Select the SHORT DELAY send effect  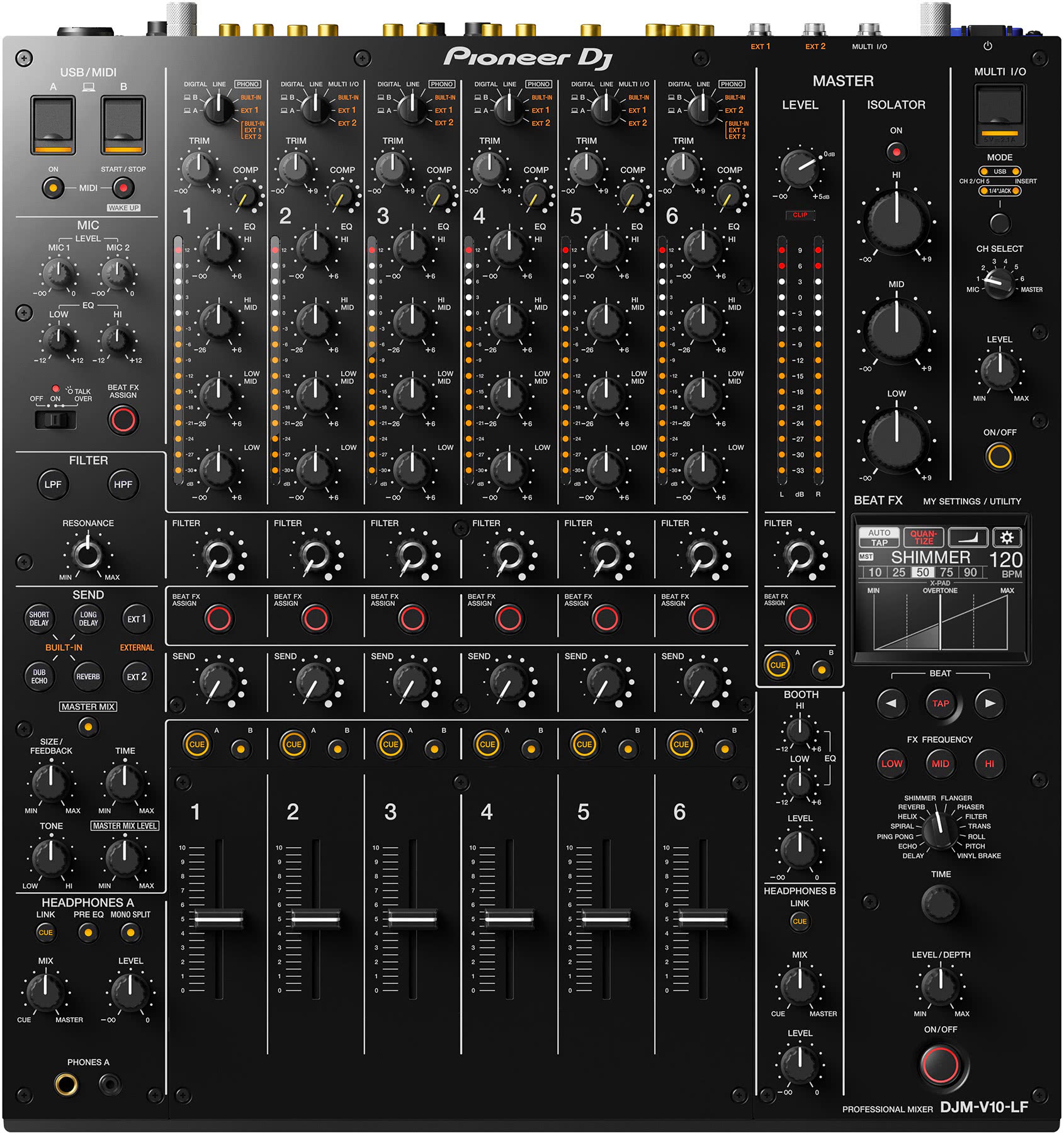click(x=39, y=619)
